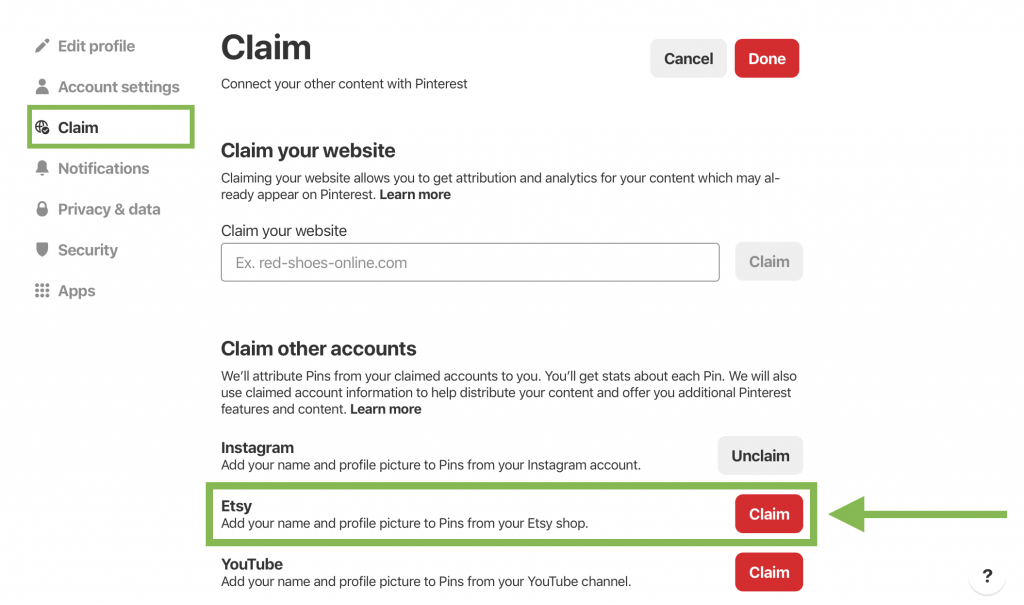This screenshot has width=1024, height=605.
Task: Focus the Claim your website text field
Action: (470, 263)
